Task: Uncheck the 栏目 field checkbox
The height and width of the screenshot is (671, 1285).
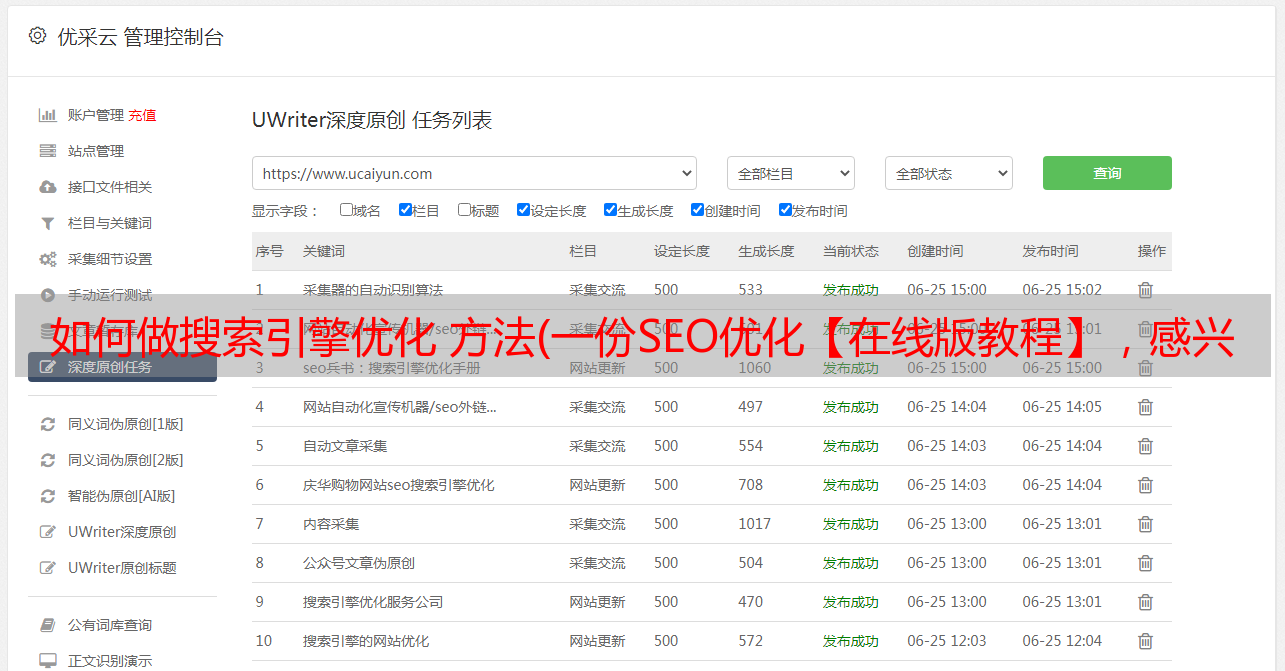Action: click(405, 210)
